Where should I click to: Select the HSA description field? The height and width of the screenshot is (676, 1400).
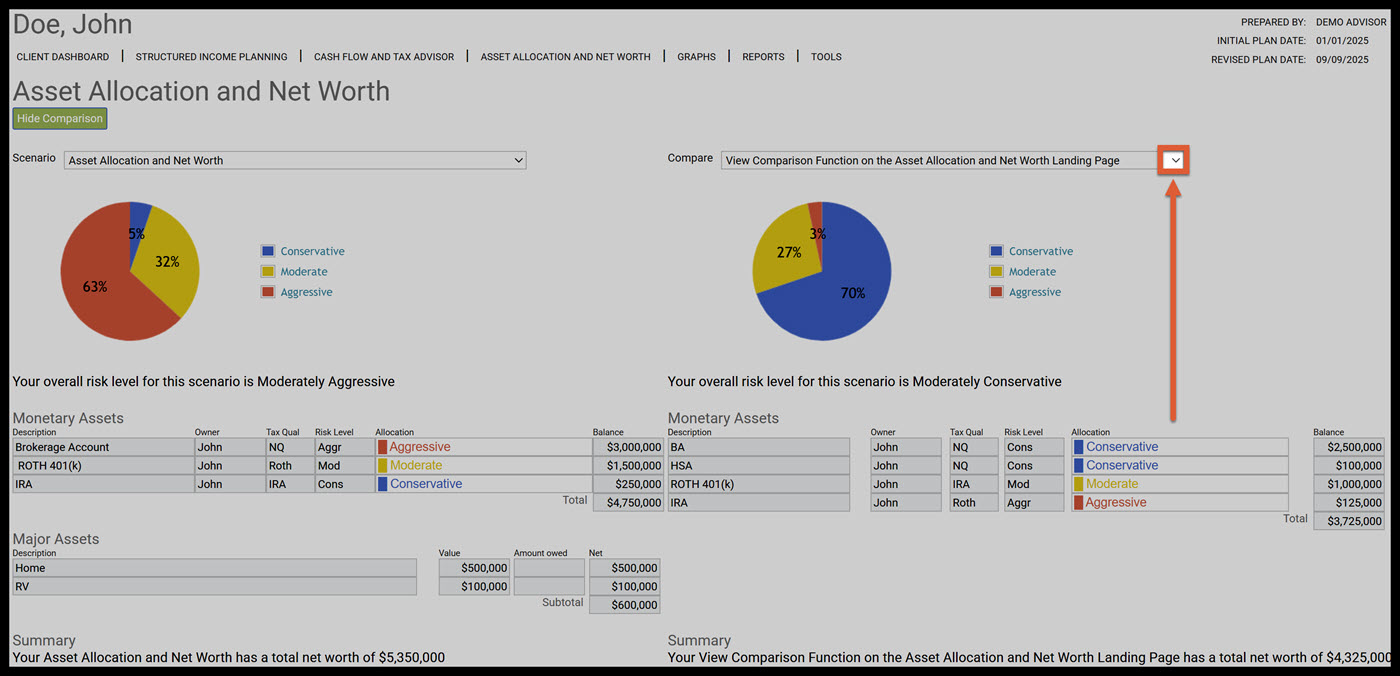click(x=758, y=465)
